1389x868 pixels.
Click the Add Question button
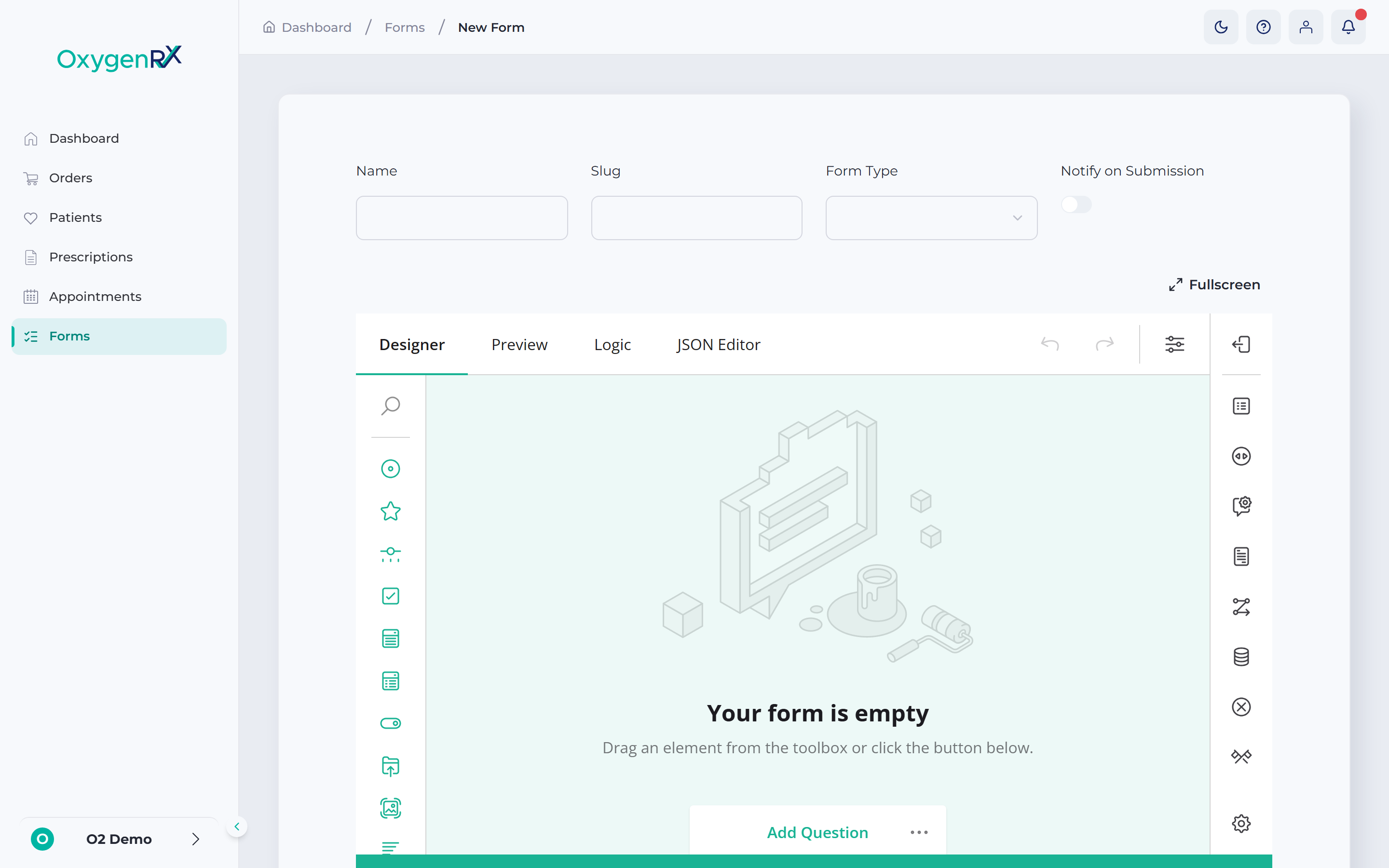[817, 832]
